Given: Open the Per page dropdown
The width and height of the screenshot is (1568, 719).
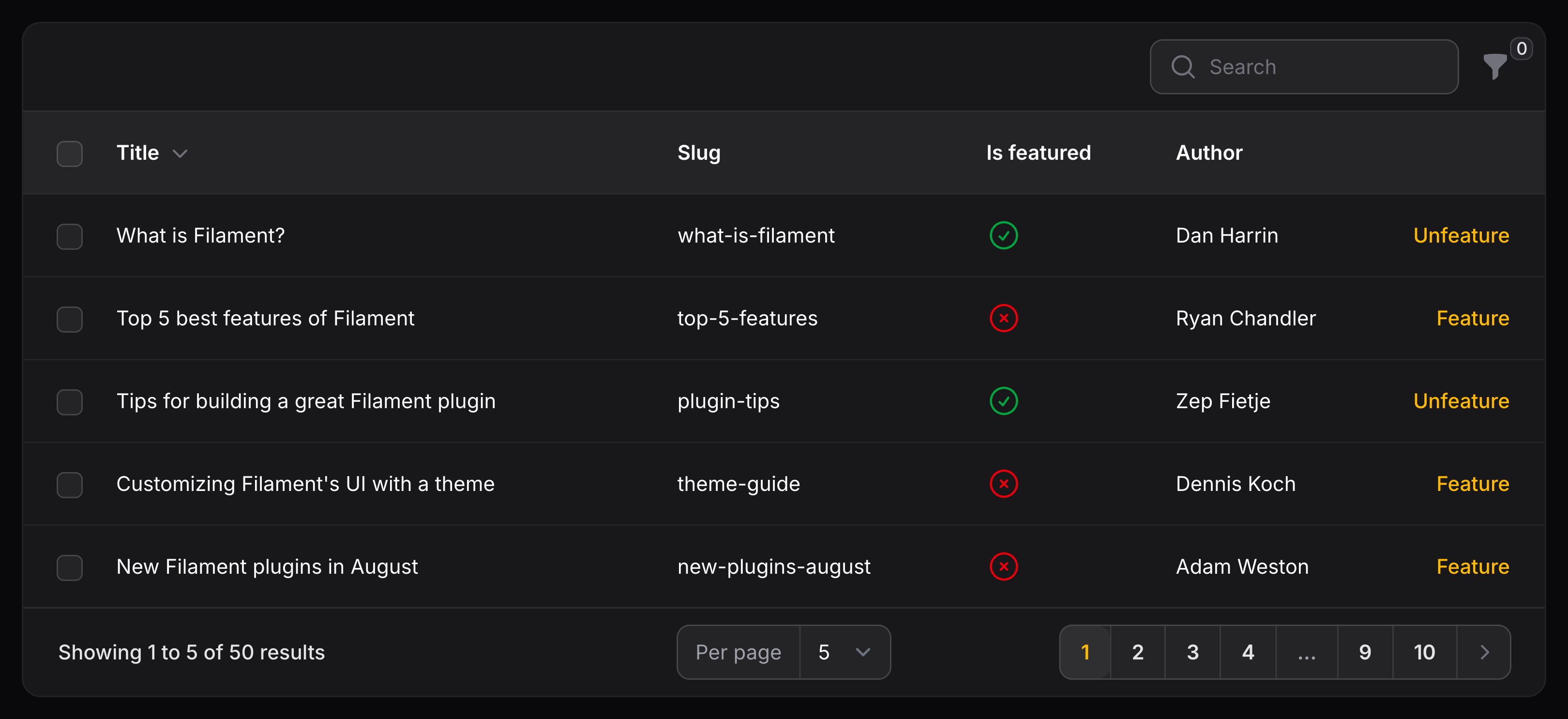Looking at the screenshot, I should [844, 653].
